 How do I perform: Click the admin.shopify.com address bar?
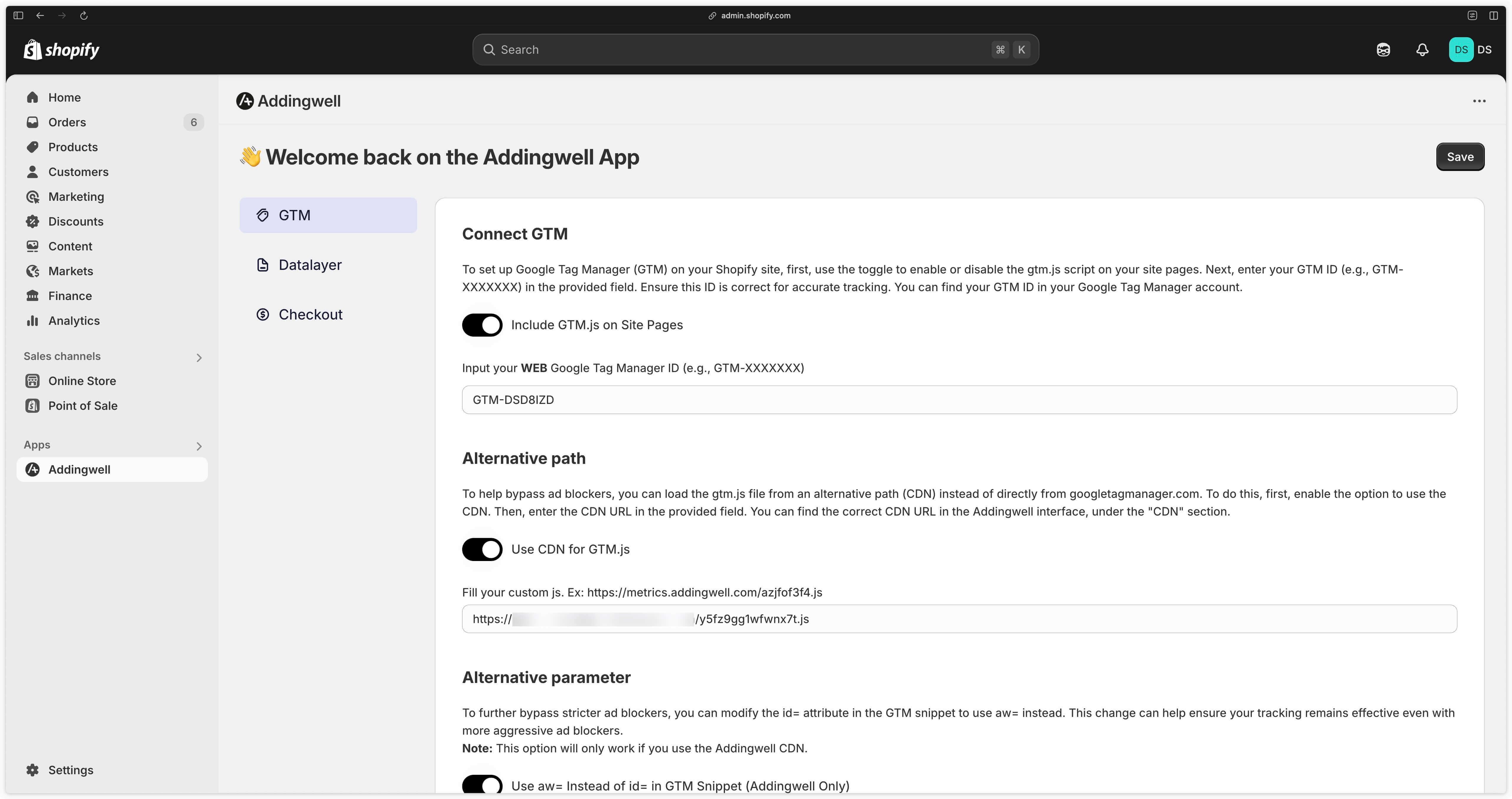point(750,15)
